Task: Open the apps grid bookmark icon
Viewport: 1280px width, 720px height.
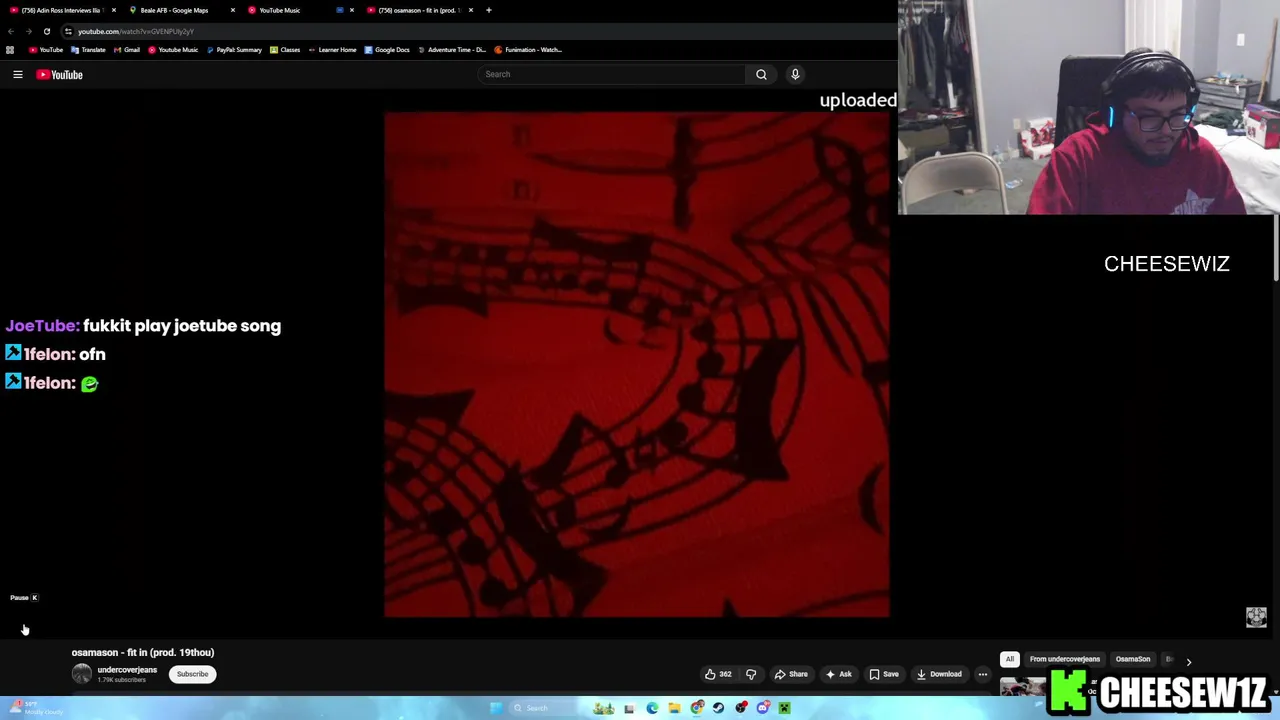Action: pos(10,50)
